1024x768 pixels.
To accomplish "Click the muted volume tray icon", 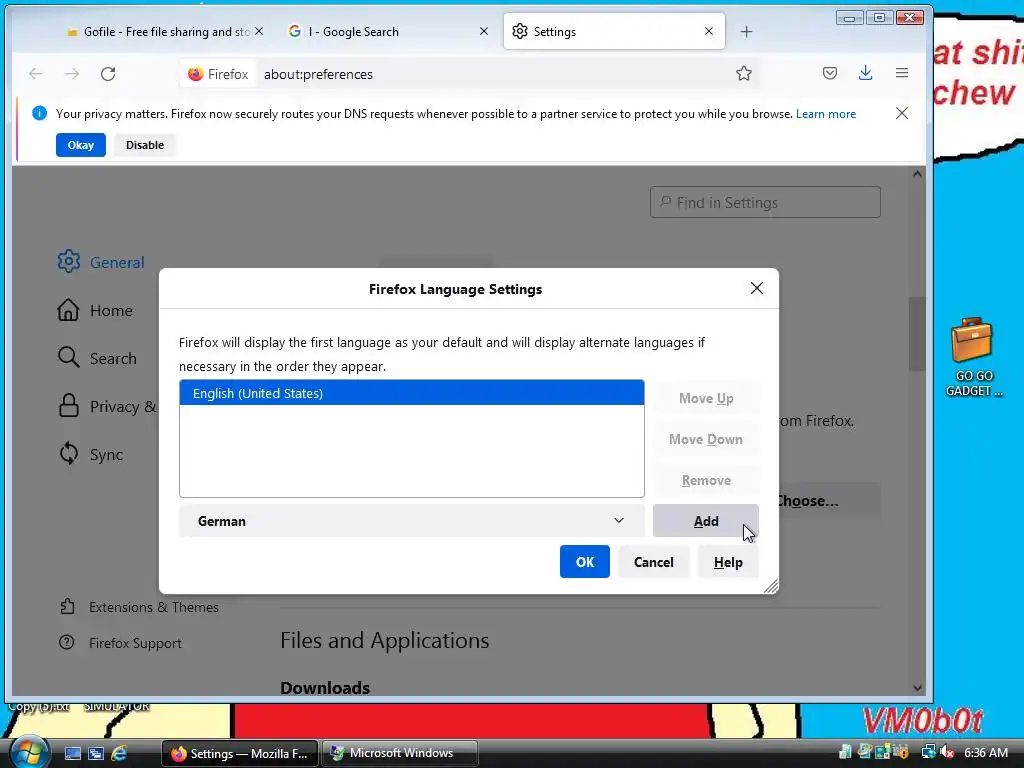I will 947,752.
